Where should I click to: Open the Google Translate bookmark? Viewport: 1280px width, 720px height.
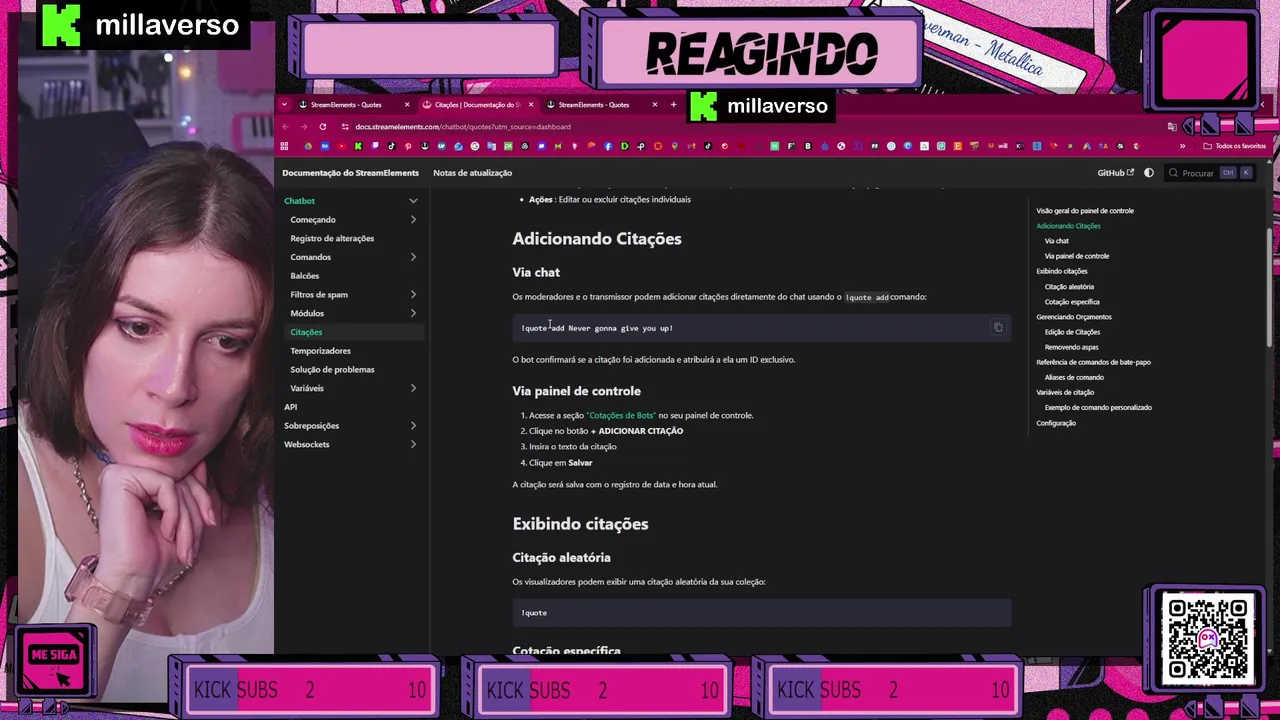click(491, 146)
